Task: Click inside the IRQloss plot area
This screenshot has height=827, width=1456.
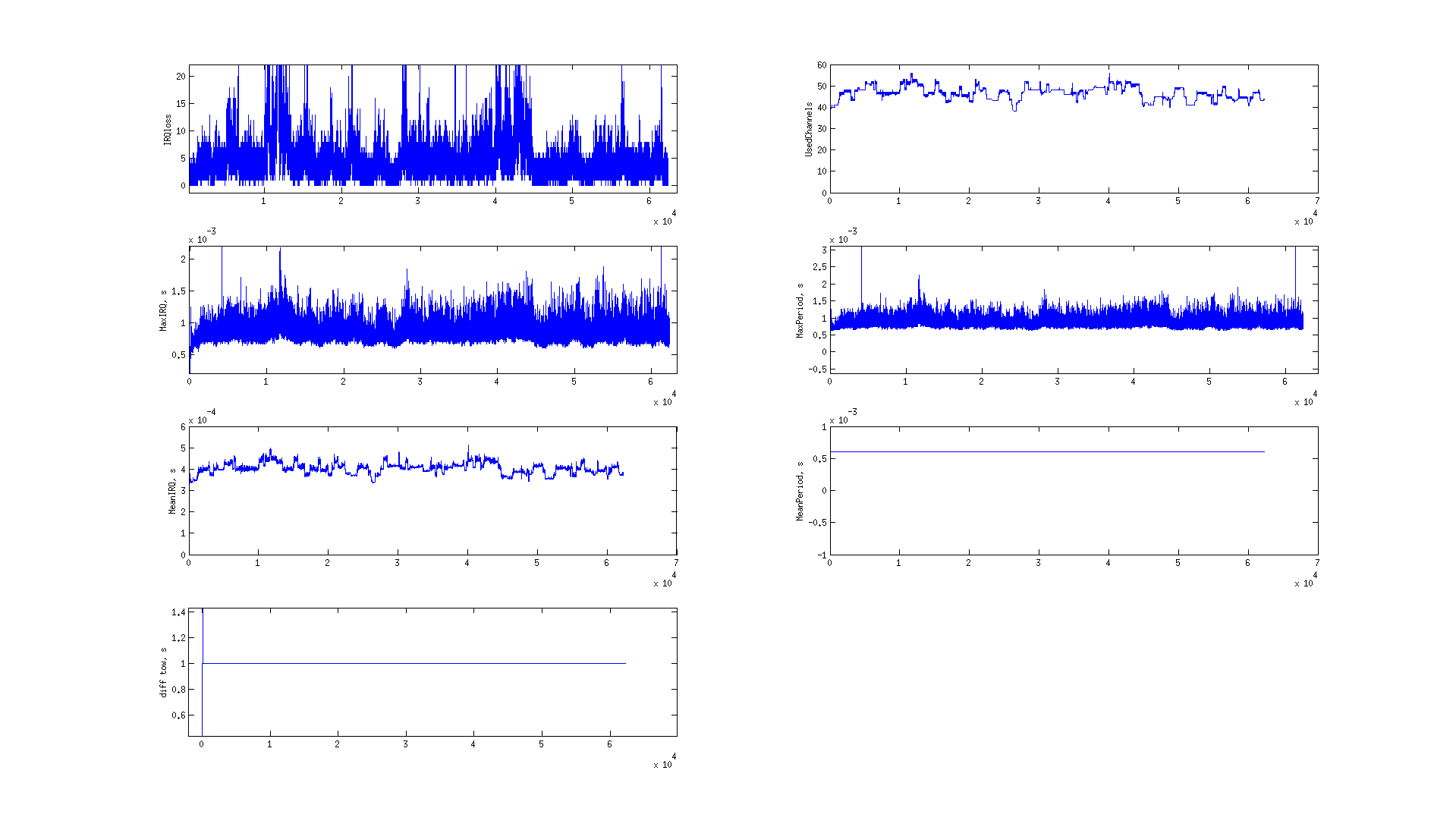Action: tap(432, 129)
